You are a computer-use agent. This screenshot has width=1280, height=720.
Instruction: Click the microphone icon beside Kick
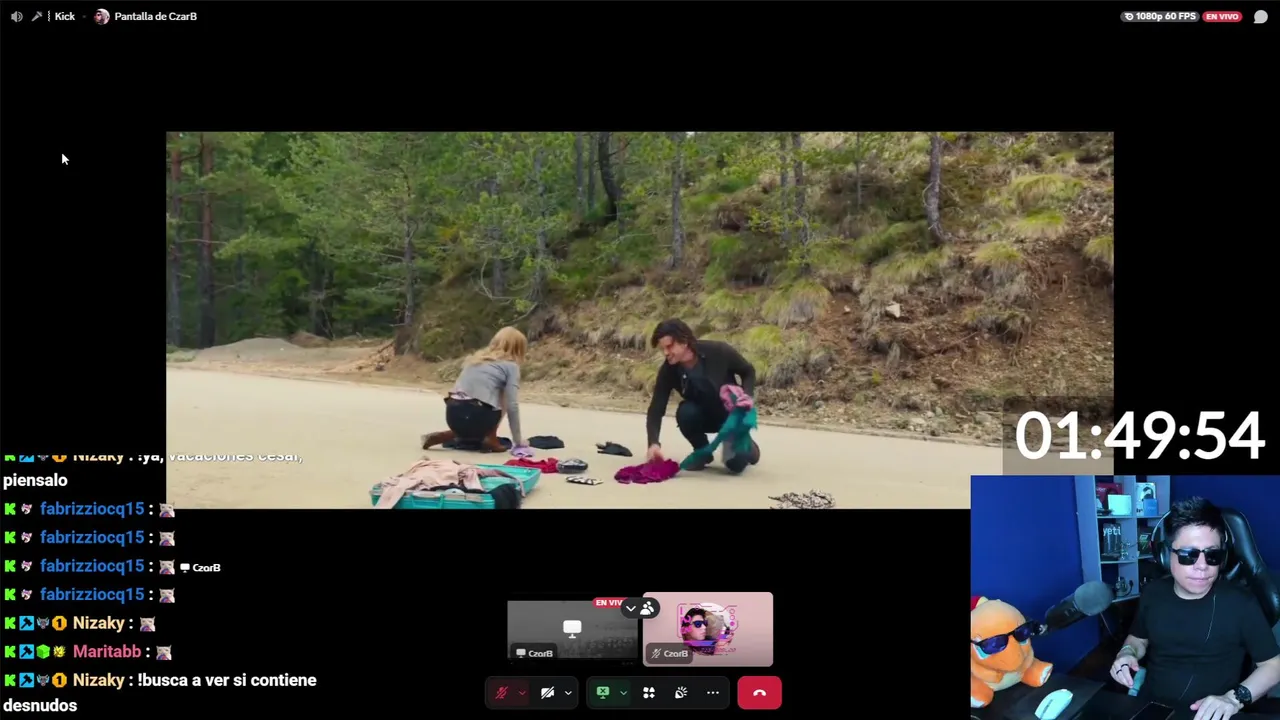click(x=37, y=16)
